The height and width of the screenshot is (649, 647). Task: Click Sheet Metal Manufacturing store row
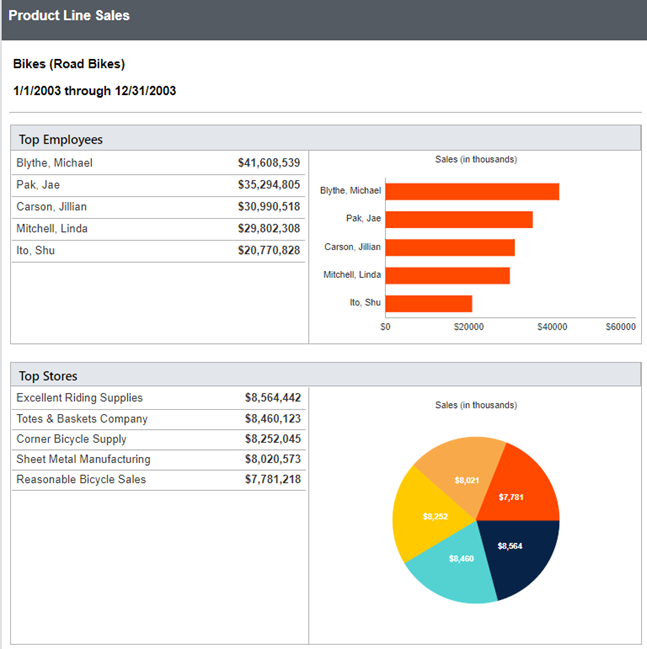[x=83, y=460]
